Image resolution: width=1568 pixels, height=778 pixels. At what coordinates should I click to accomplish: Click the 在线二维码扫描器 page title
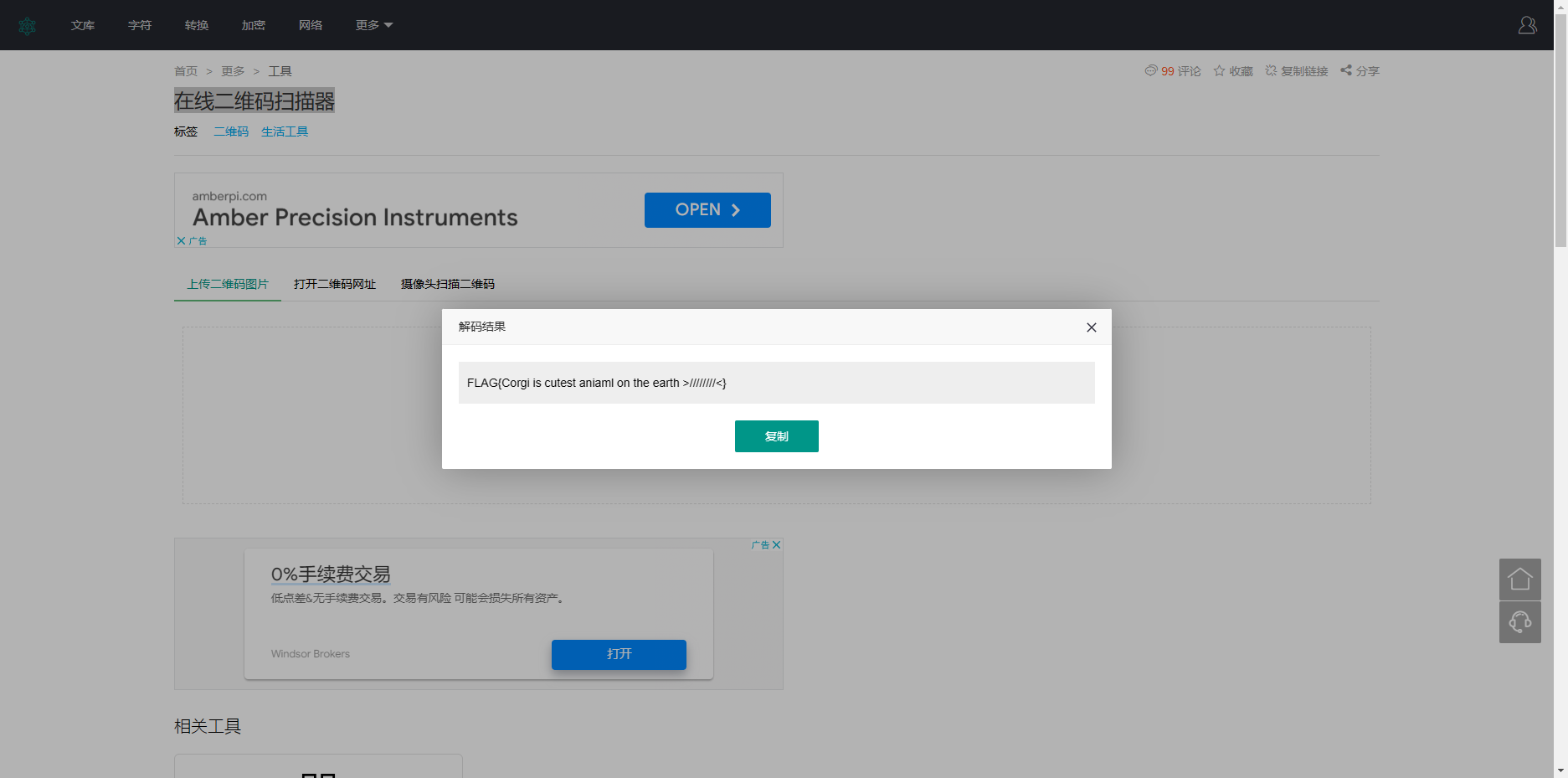point(254,101)
